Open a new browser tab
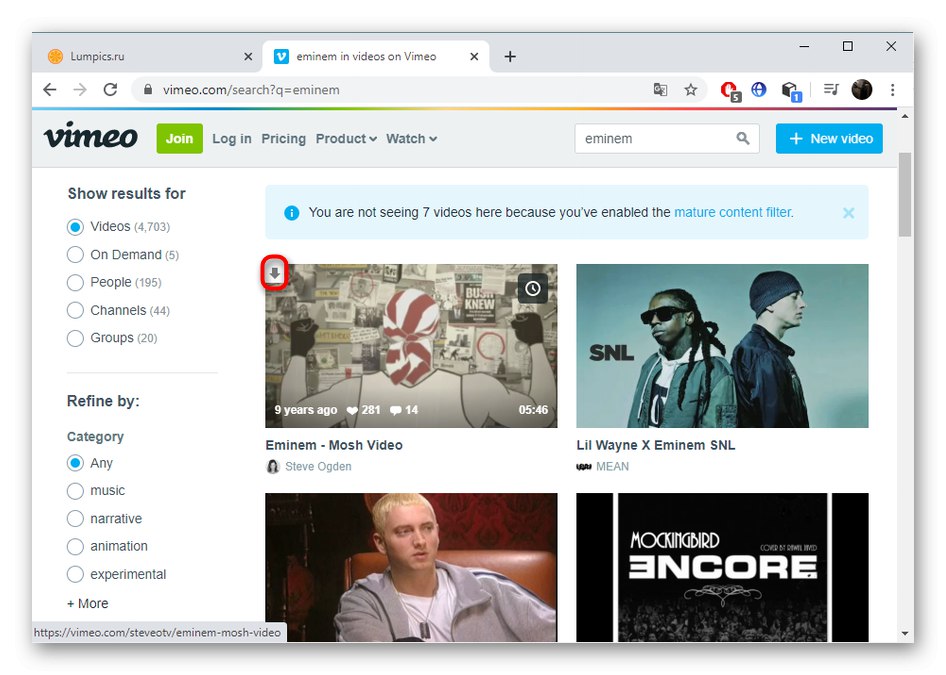Image resolution: width=946 pixels, height=675 pixels. pos(510,57)
